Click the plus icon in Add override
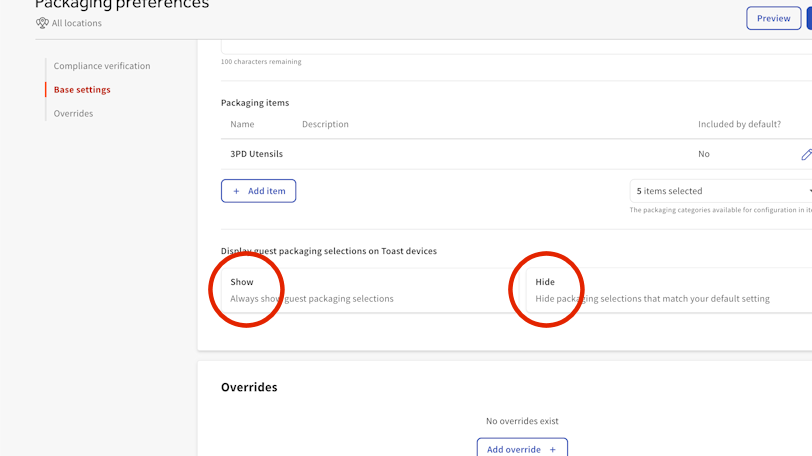812x456 pixels. 552,450
